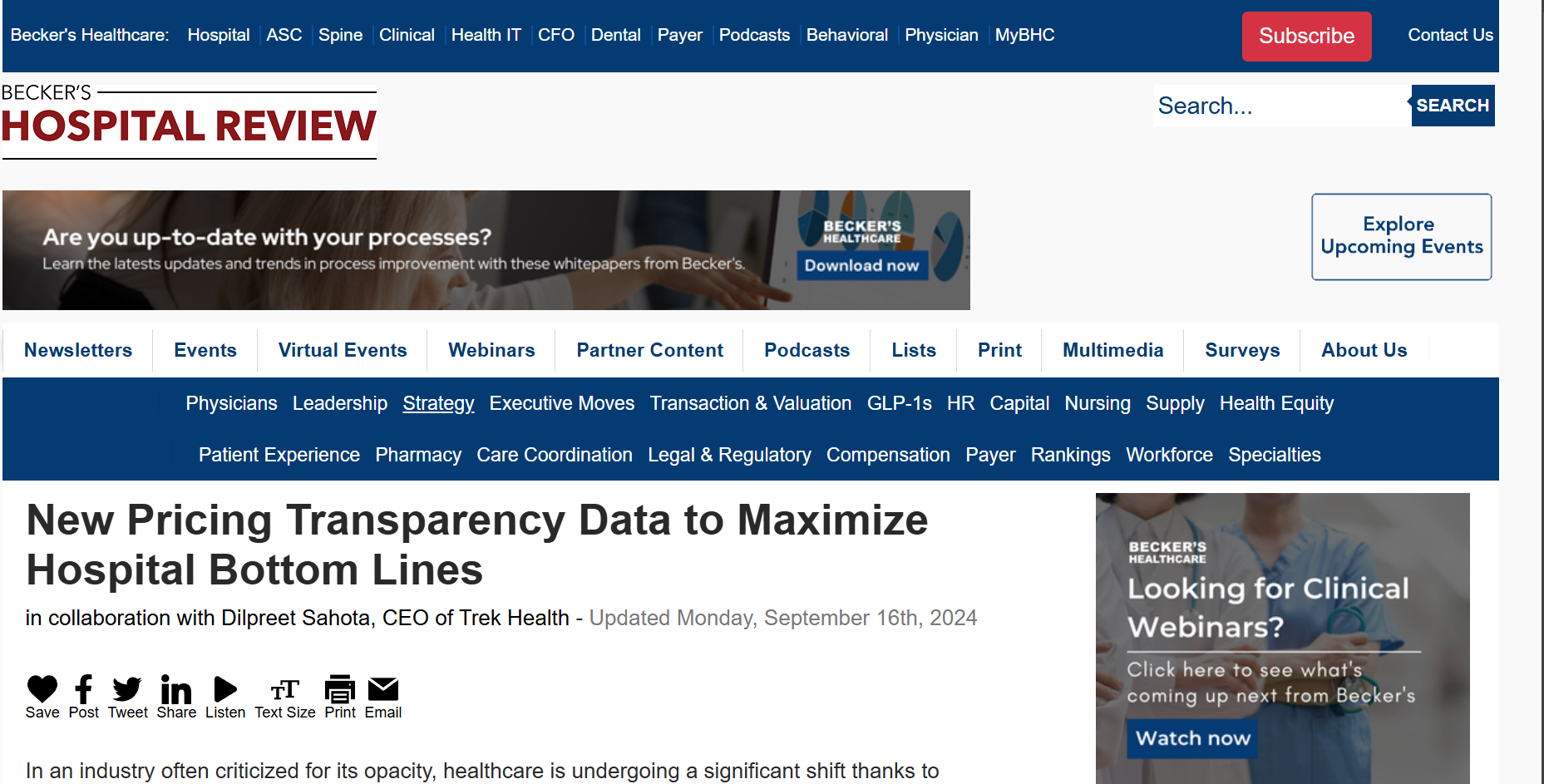Screen dimensions: 1544x784
Task: Open Contact Us link
Action: (1450, 35)
